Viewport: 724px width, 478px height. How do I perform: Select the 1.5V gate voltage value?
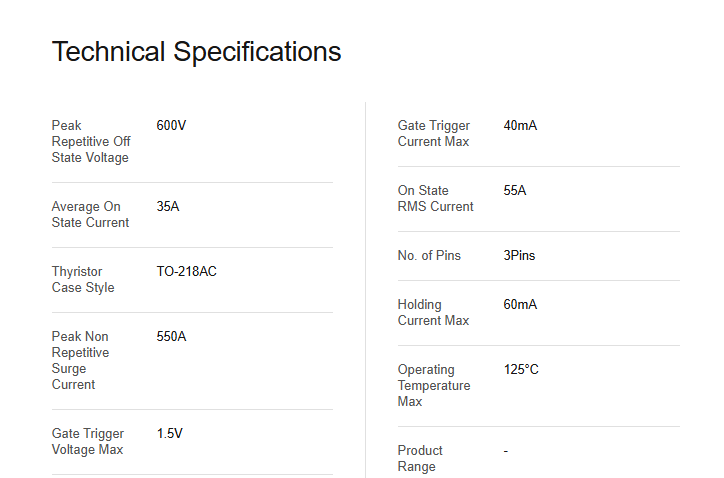coord(169,434)
